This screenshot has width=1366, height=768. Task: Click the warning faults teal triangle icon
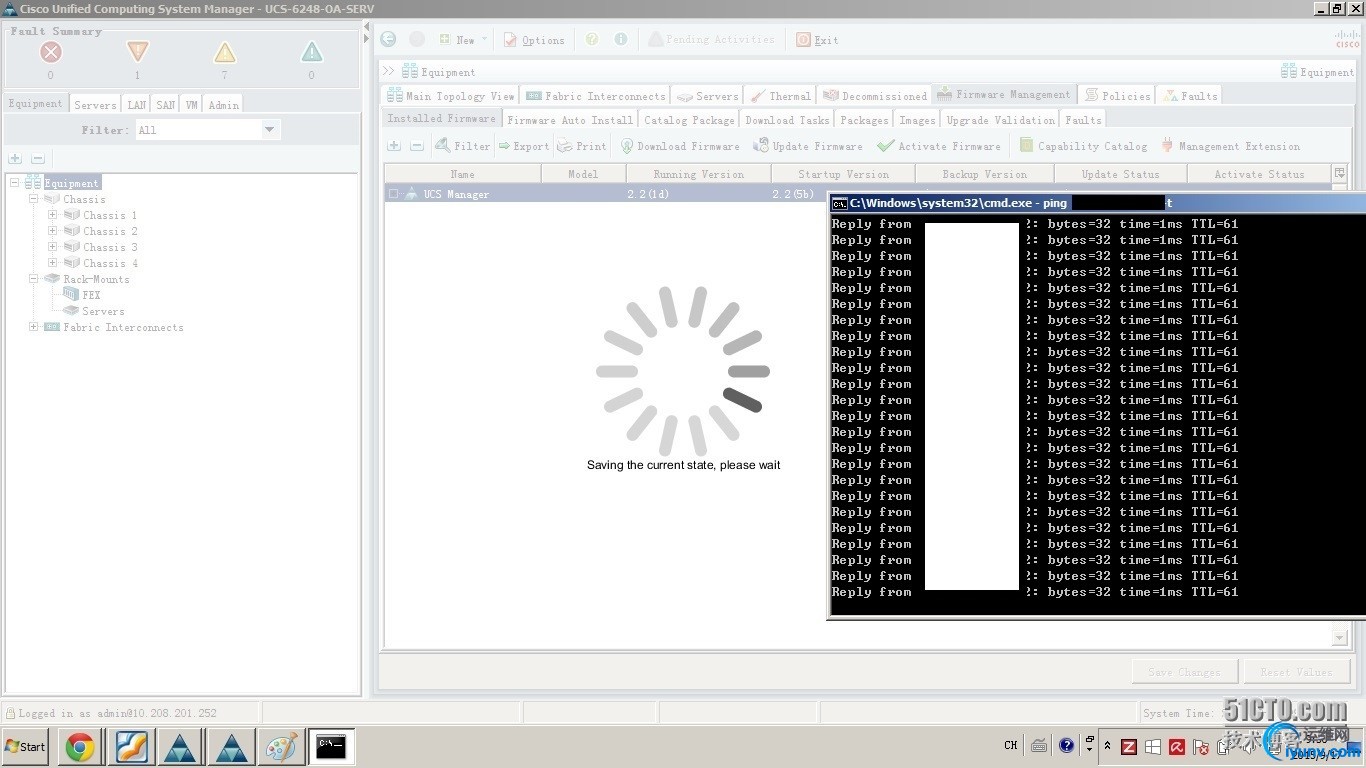click(312, 52)
